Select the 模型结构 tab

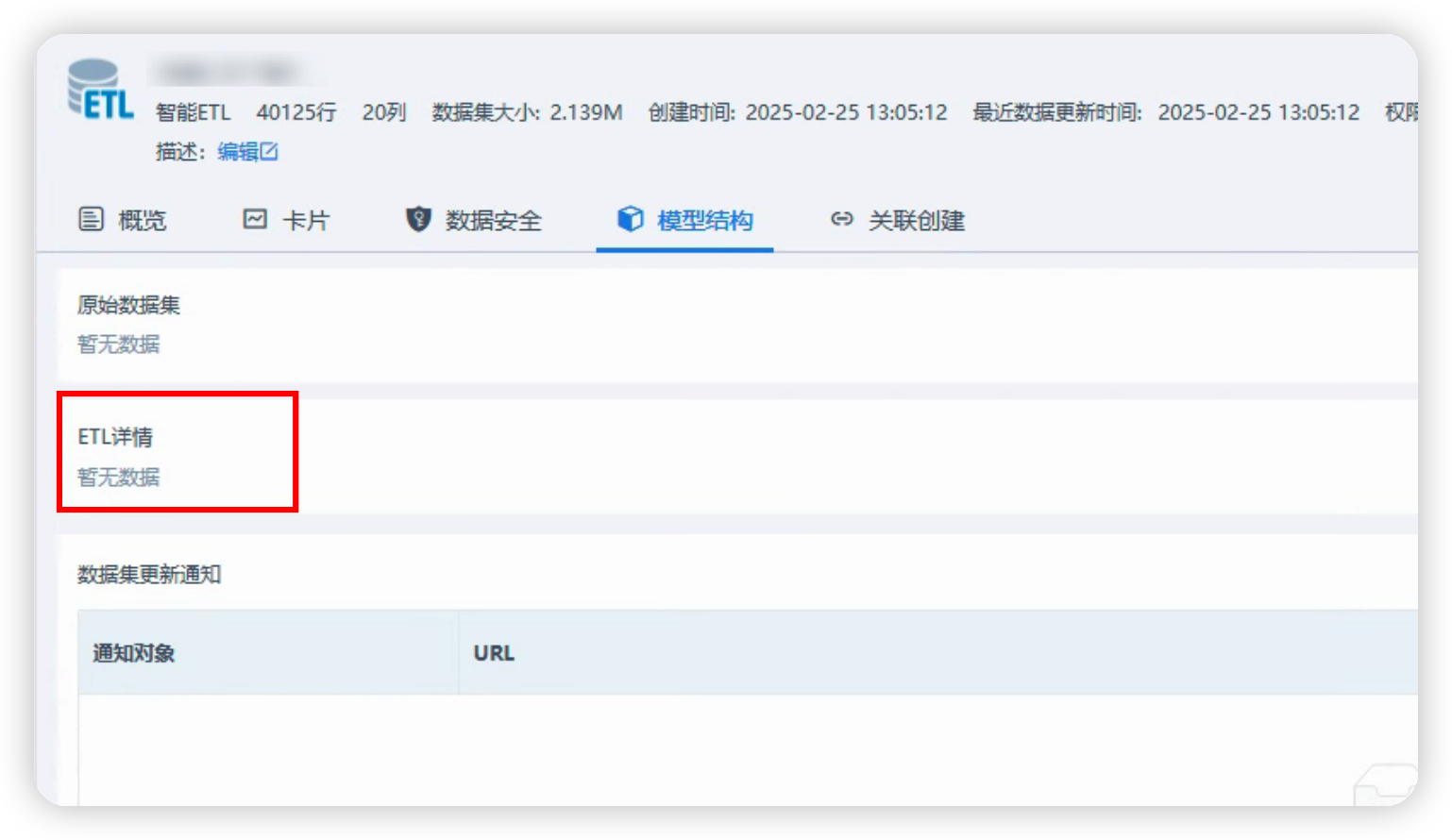[684, 220]
